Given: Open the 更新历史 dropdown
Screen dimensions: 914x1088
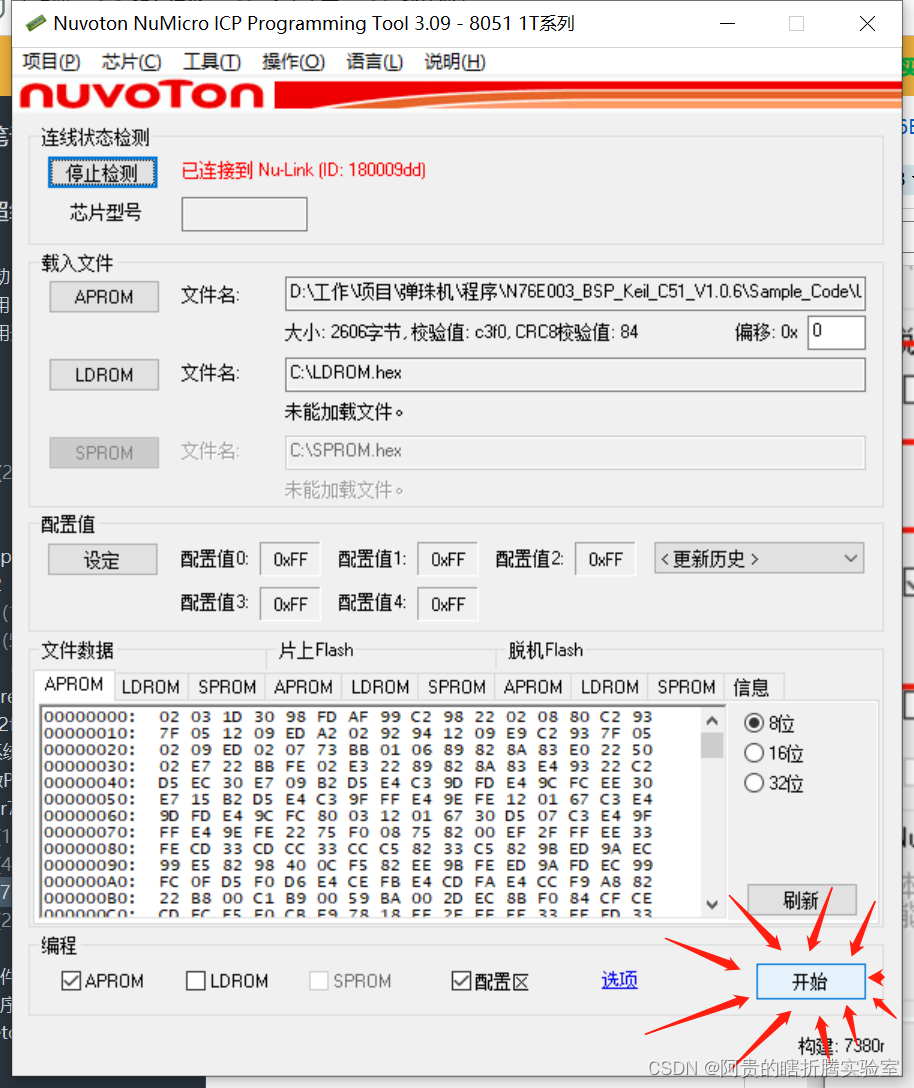Looking at the screenshot, I should 758,559.
